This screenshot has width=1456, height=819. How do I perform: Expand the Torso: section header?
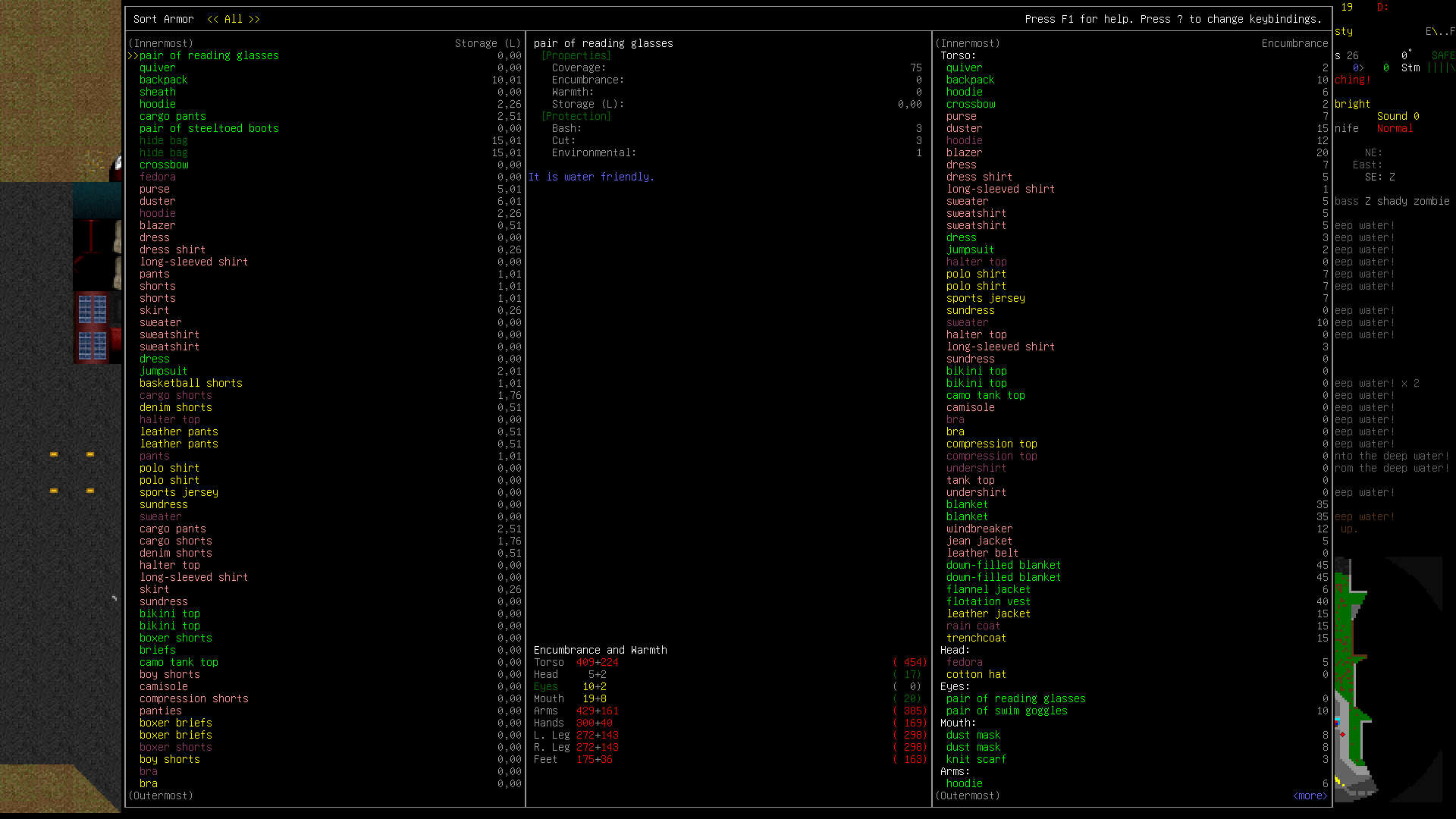click(958, 55)
